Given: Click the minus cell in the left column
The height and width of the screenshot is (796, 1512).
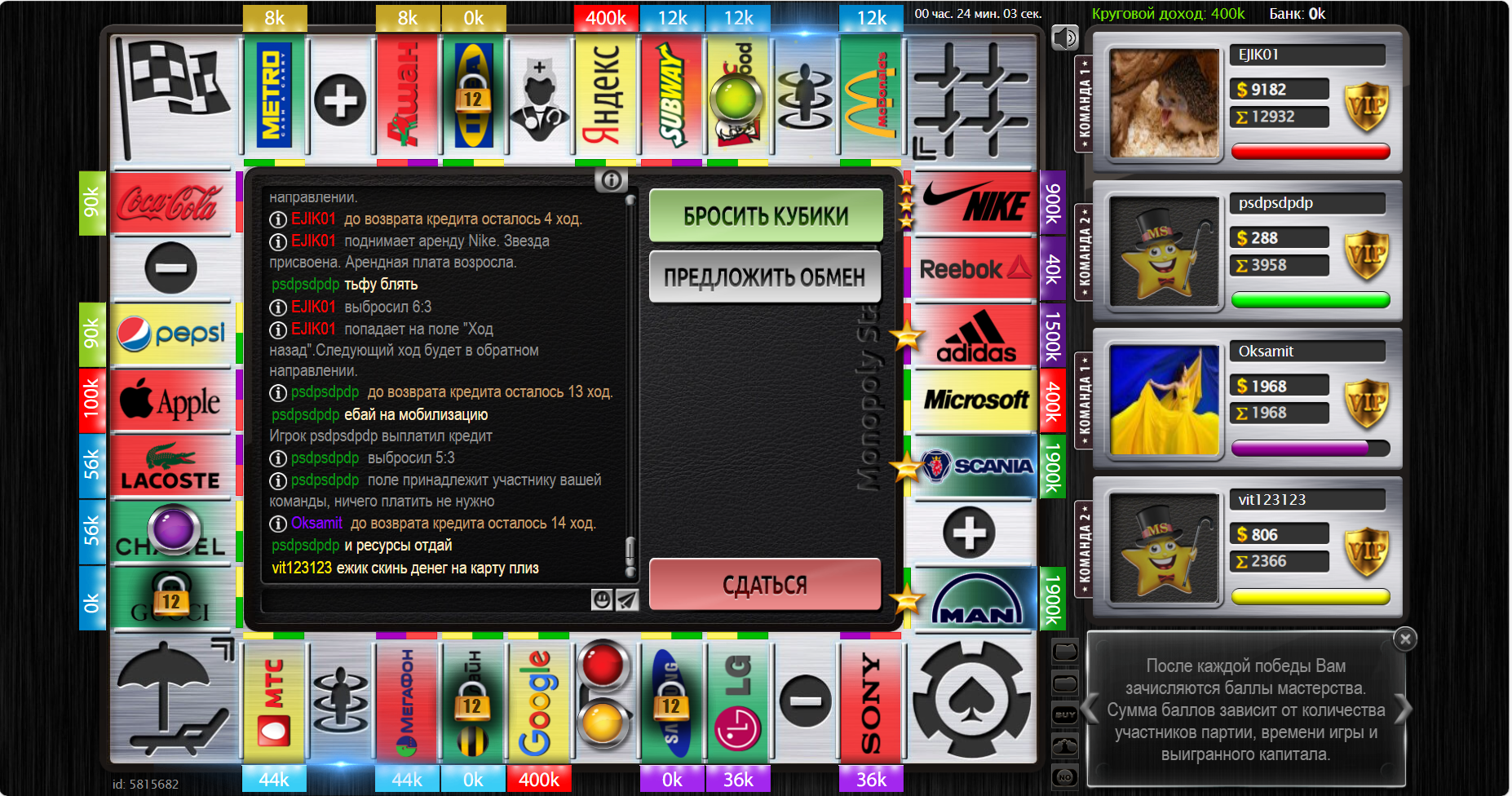Looking at the screenshot, I should tap(172, 268).
